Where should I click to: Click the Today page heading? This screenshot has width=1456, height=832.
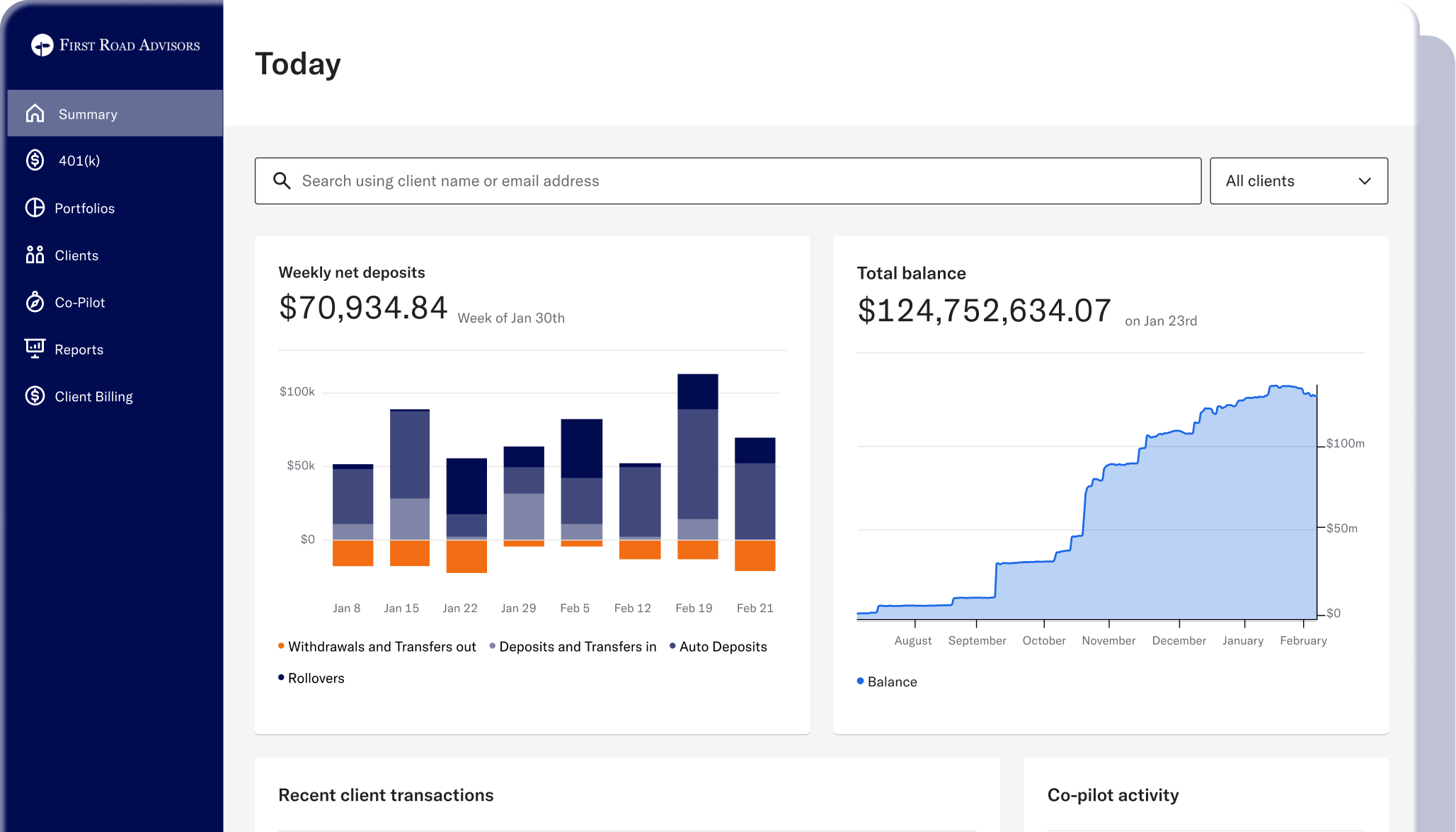coord(298,64)
